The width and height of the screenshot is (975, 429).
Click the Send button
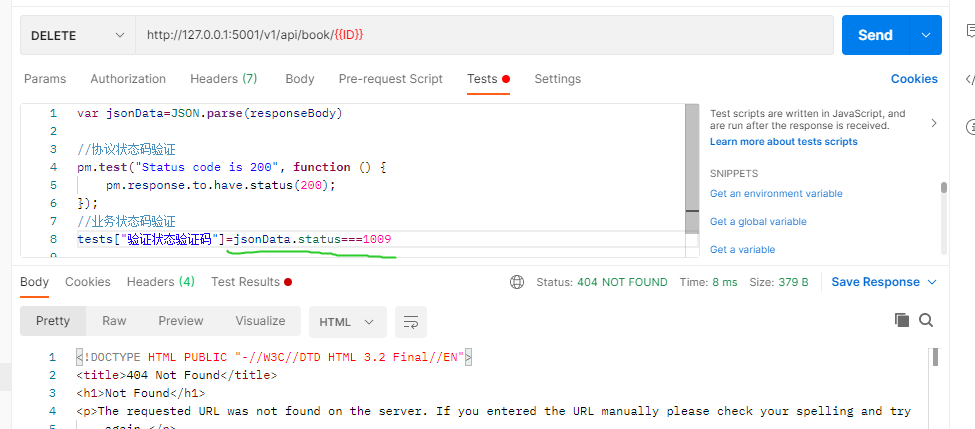[x=874, y=35]
